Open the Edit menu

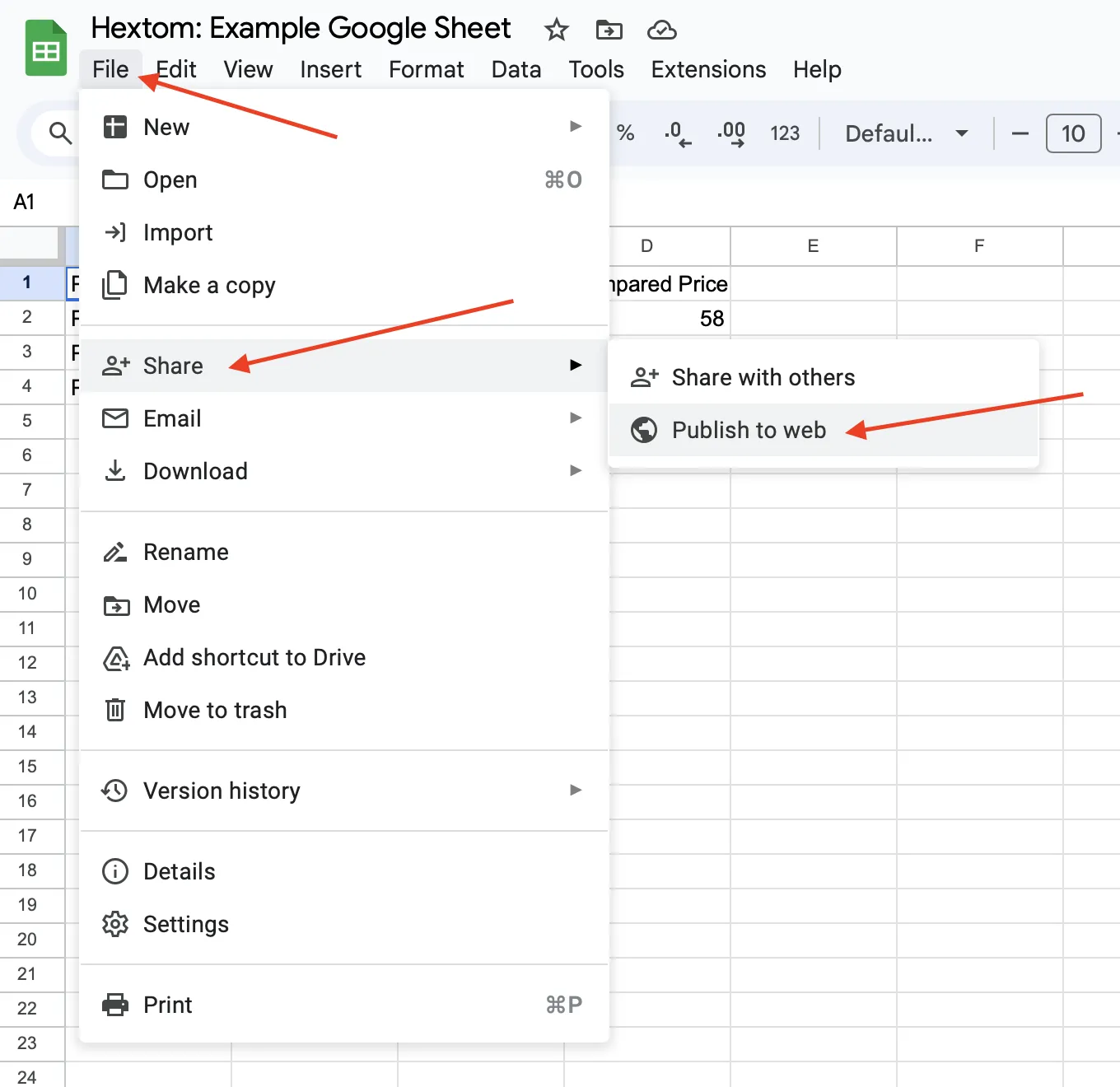point(176,69)
